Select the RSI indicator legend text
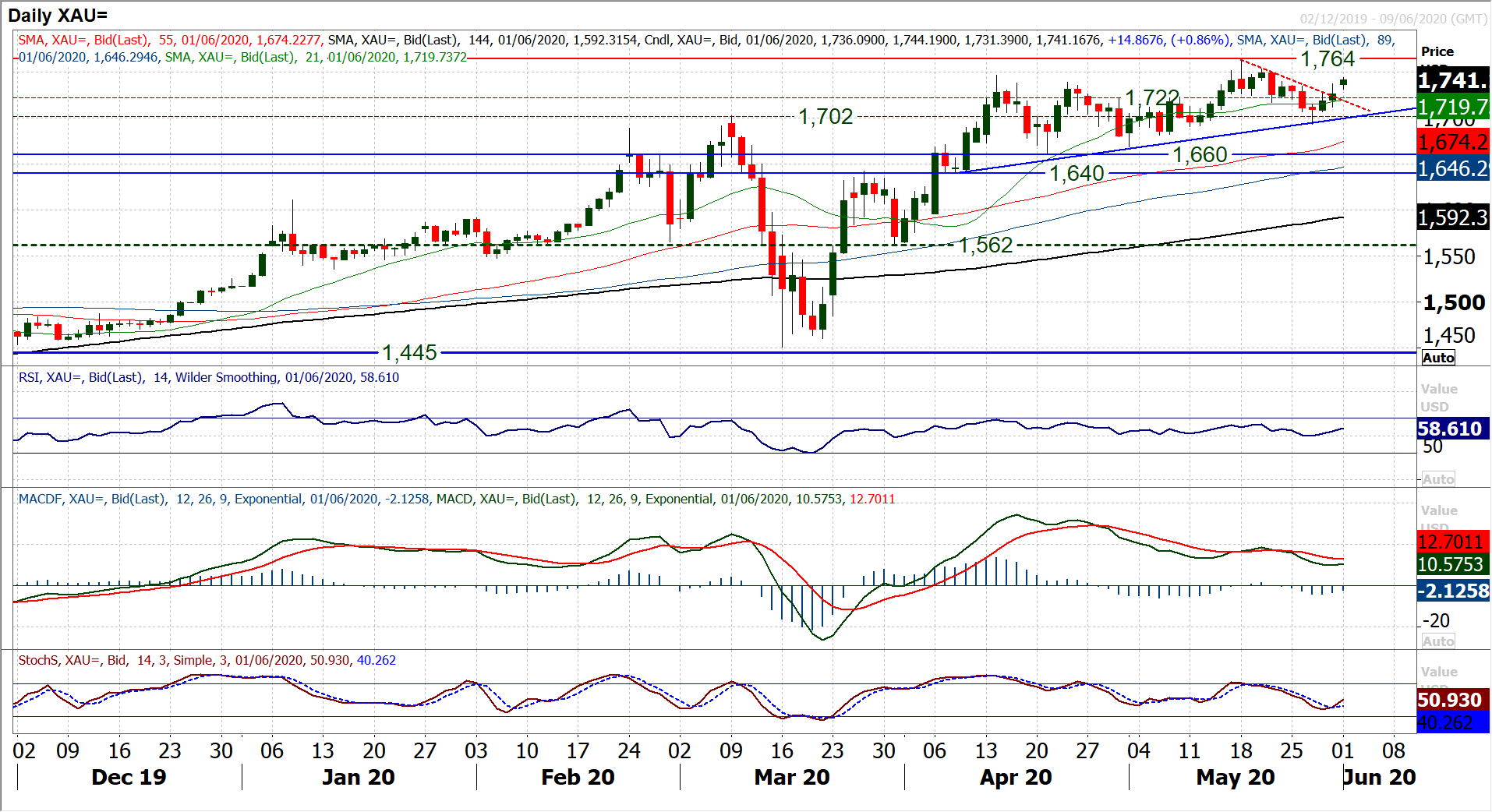The image size is (1492, 812). click(209, 377)
